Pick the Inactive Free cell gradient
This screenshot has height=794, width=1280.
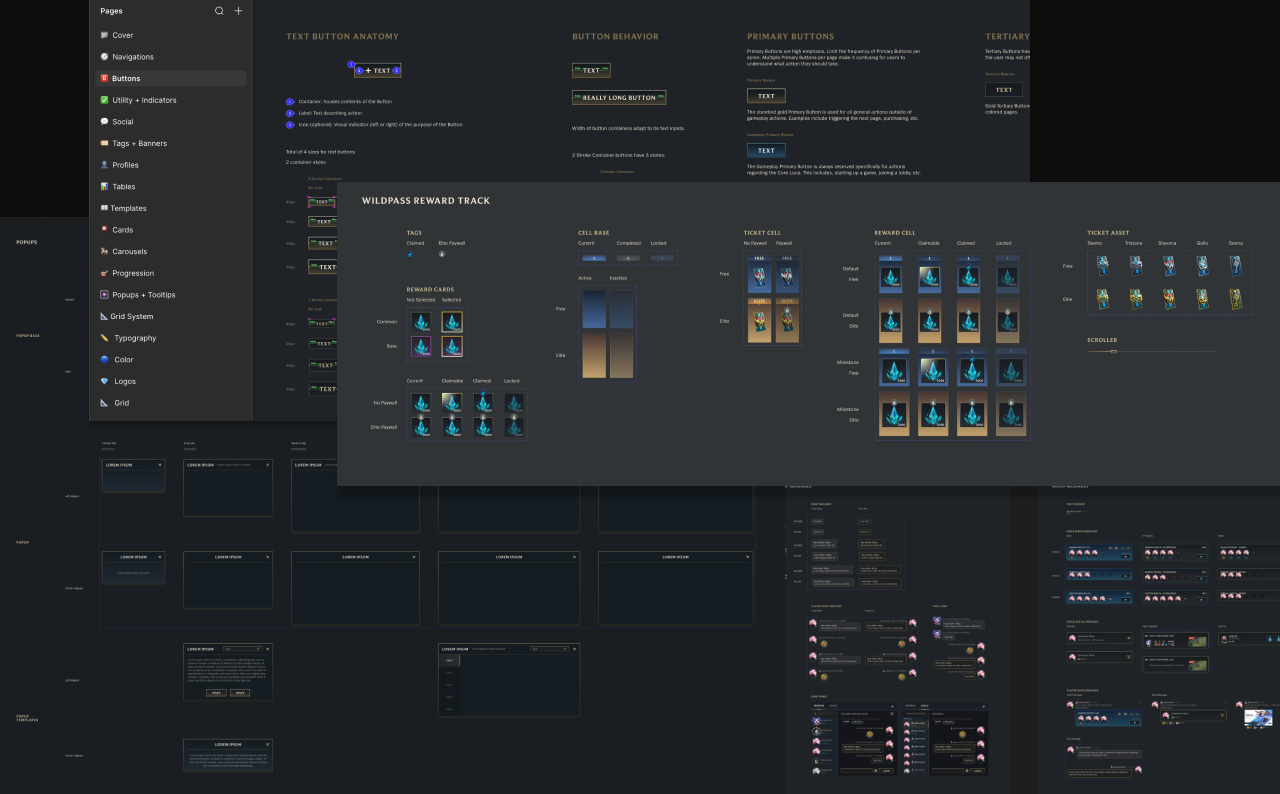622,310
